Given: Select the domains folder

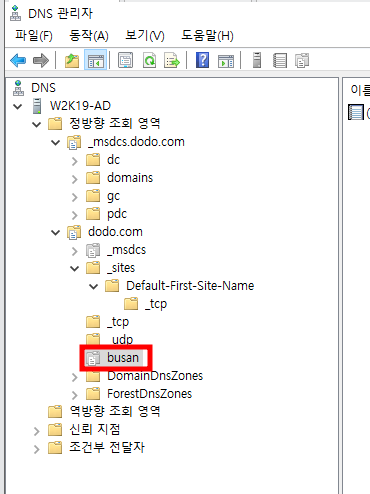Looking at the screenshot, I should [x=130, y=178].
